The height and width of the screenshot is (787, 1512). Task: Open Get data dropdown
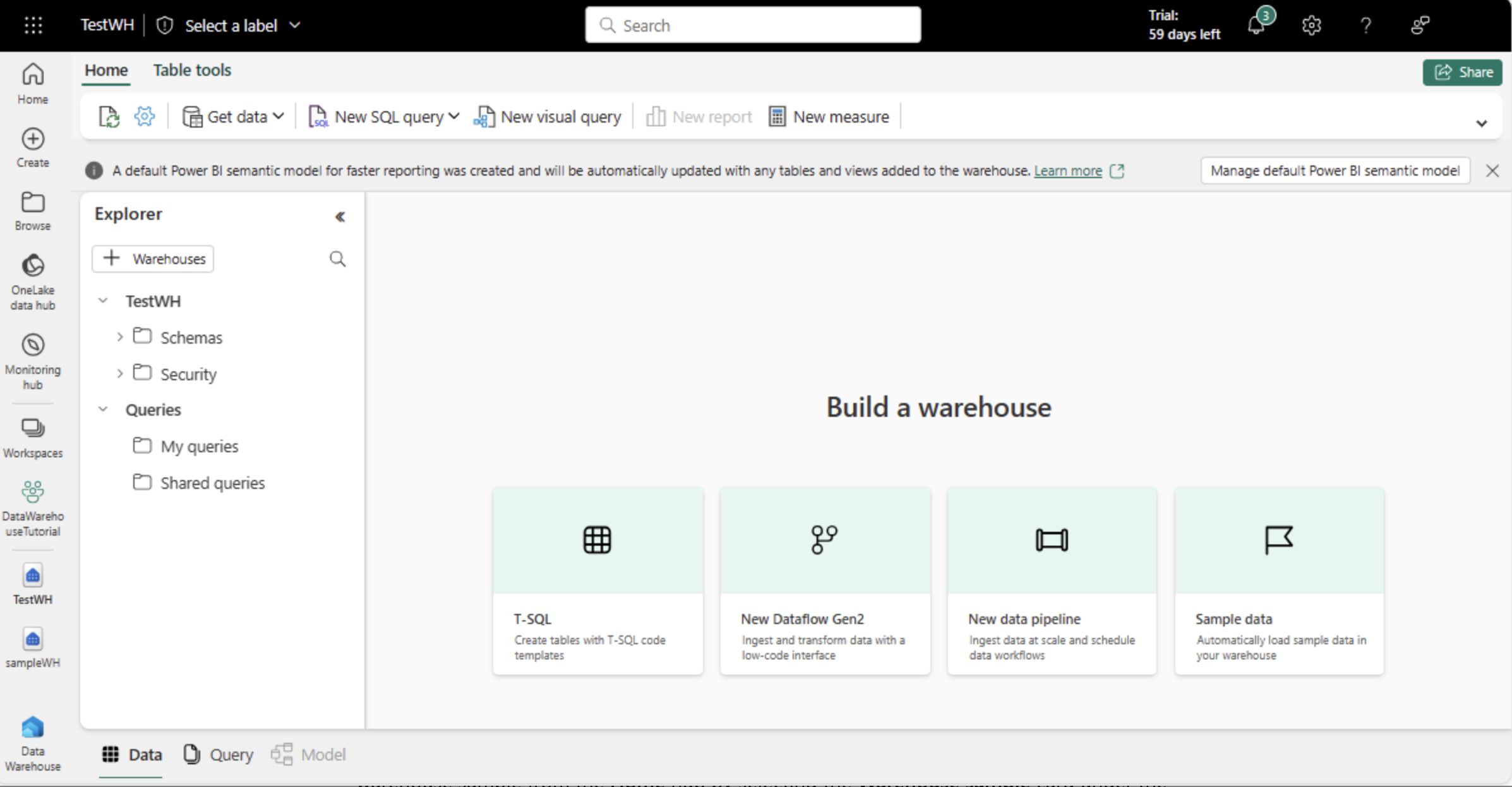click(233, 117)
